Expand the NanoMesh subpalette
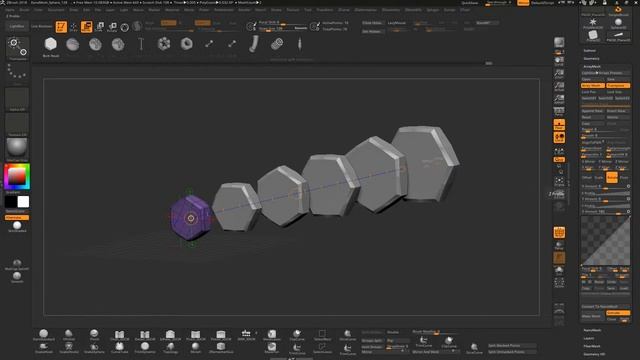640x360 pixels. coord(592,330)
